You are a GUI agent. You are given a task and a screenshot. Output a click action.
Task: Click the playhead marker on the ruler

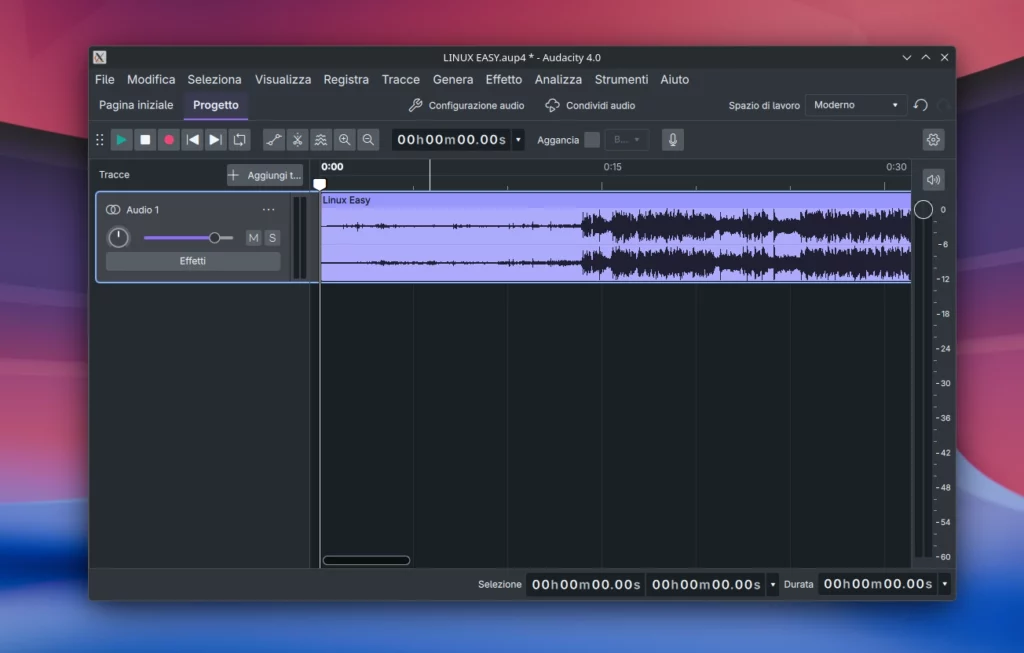pos(319,184)
